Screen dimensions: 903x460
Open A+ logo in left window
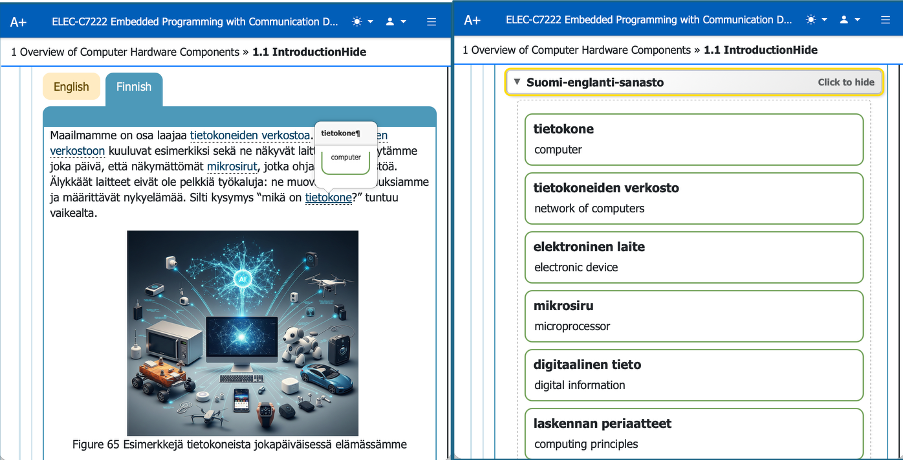click(x=18, y=22)
